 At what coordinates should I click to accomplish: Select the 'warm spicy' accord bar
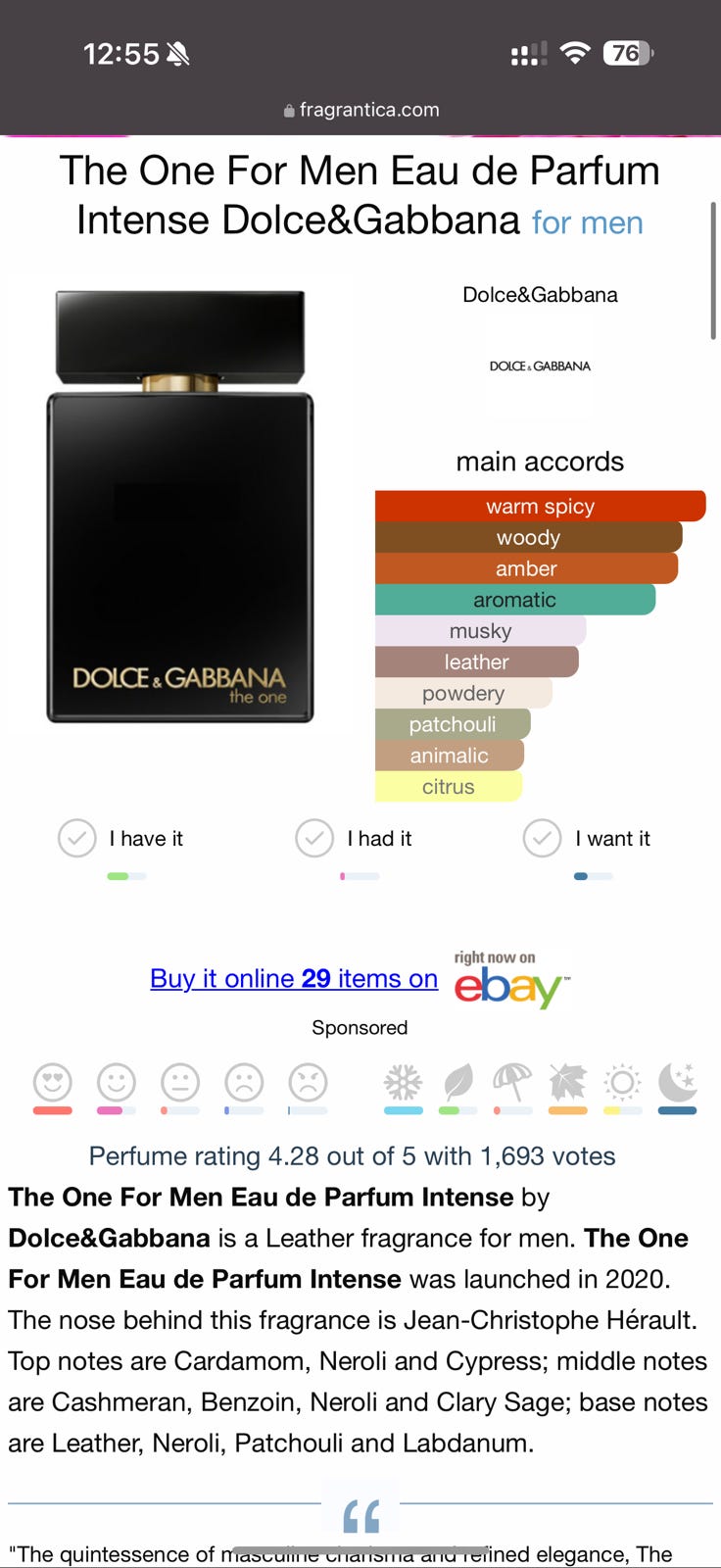[x=540, y=506]
